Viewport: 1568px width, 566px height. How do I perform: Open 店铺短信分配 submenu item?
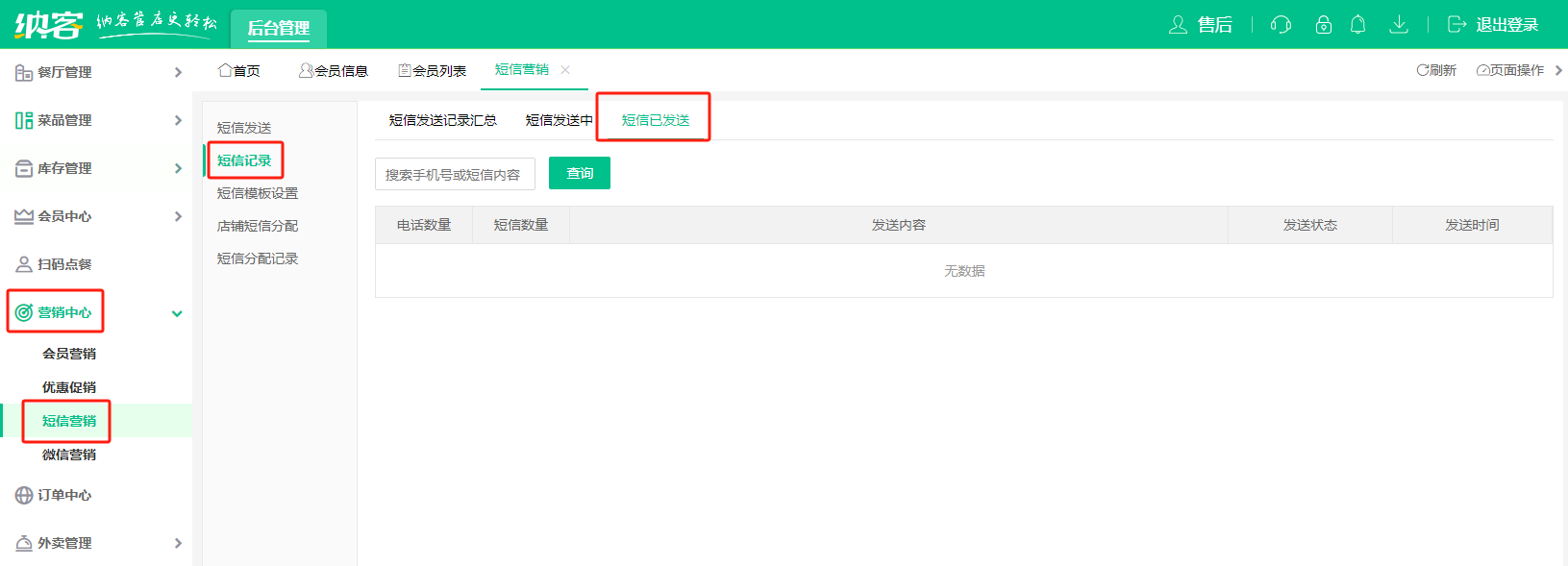tap(258, 226)
